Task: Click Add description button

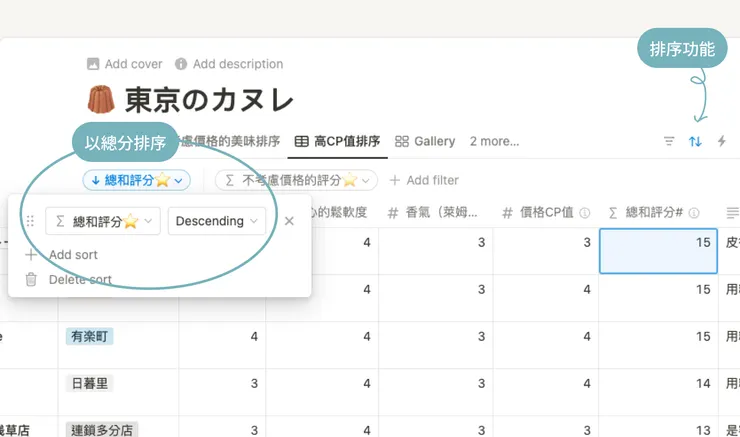Action: [x=229, y=64]
